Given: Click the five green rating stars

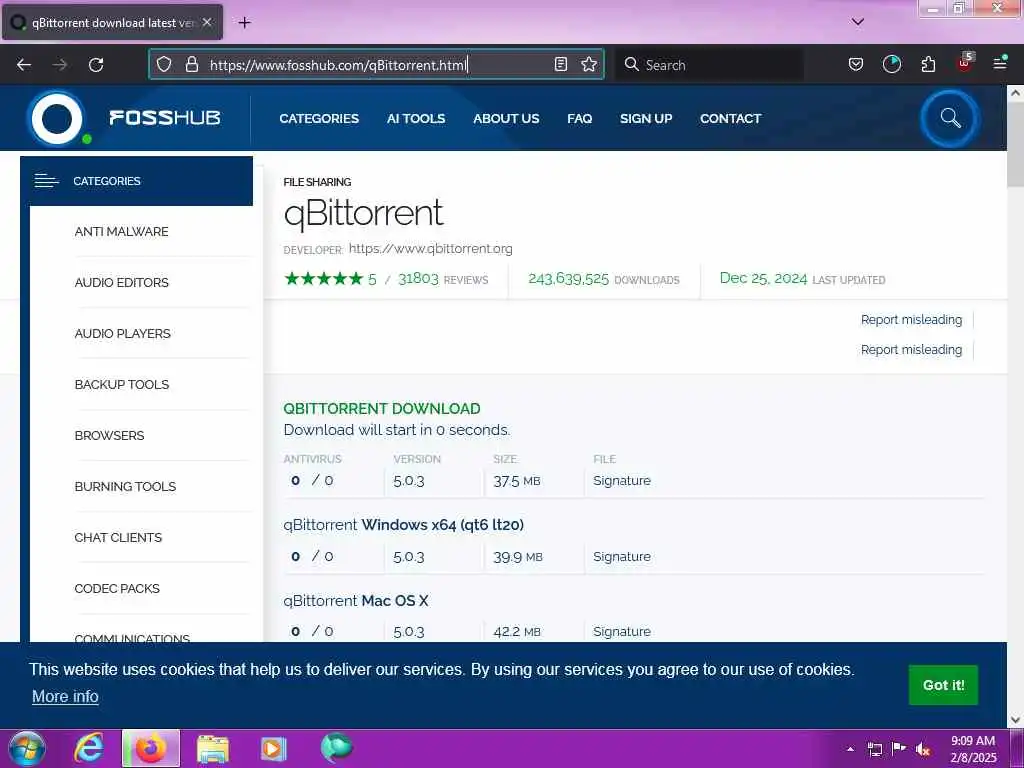Looking at the screenshot, I should (x=323, y=279).
